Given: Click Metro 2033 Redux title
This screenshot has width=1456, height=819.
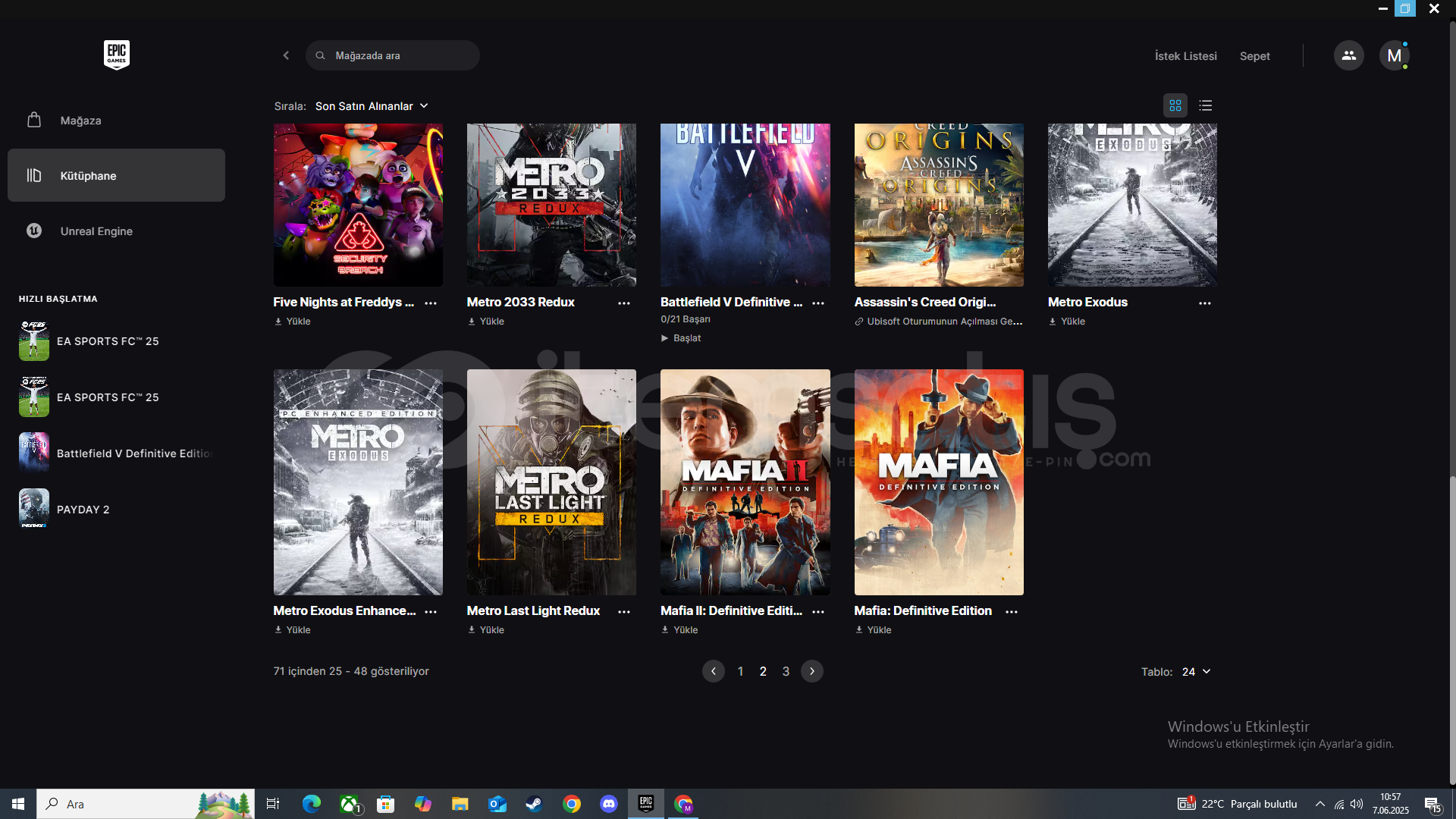Looking at the screenshot, I should [520, 302].
